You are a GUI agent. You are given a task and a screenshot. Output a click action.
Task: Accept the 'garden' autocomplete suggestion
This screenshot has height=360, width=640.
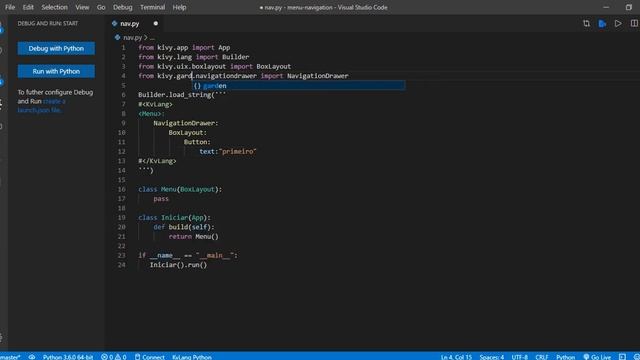coord(298,86)
